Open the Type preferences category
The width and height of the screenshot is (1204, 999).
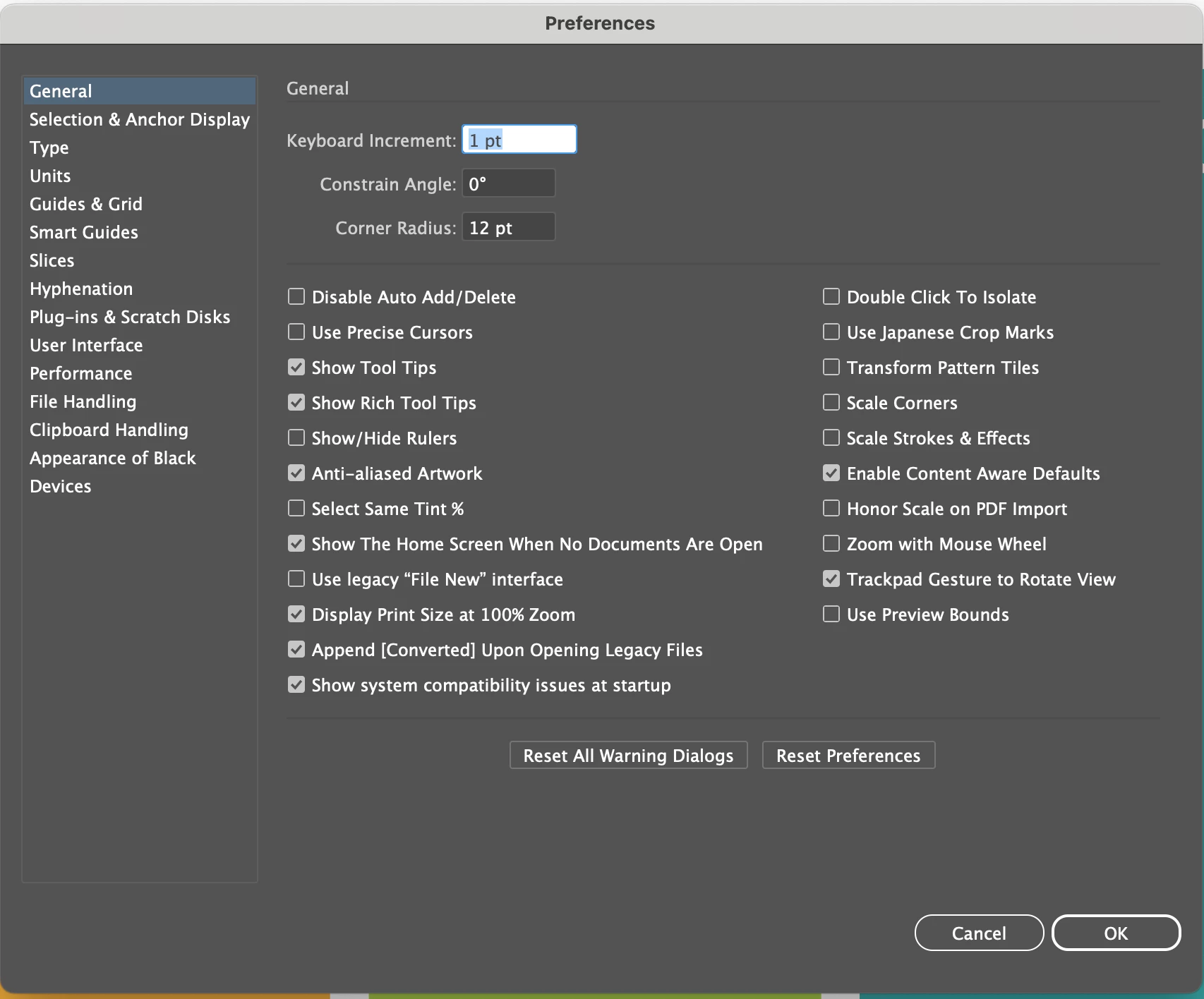click(x=140, y=147)
